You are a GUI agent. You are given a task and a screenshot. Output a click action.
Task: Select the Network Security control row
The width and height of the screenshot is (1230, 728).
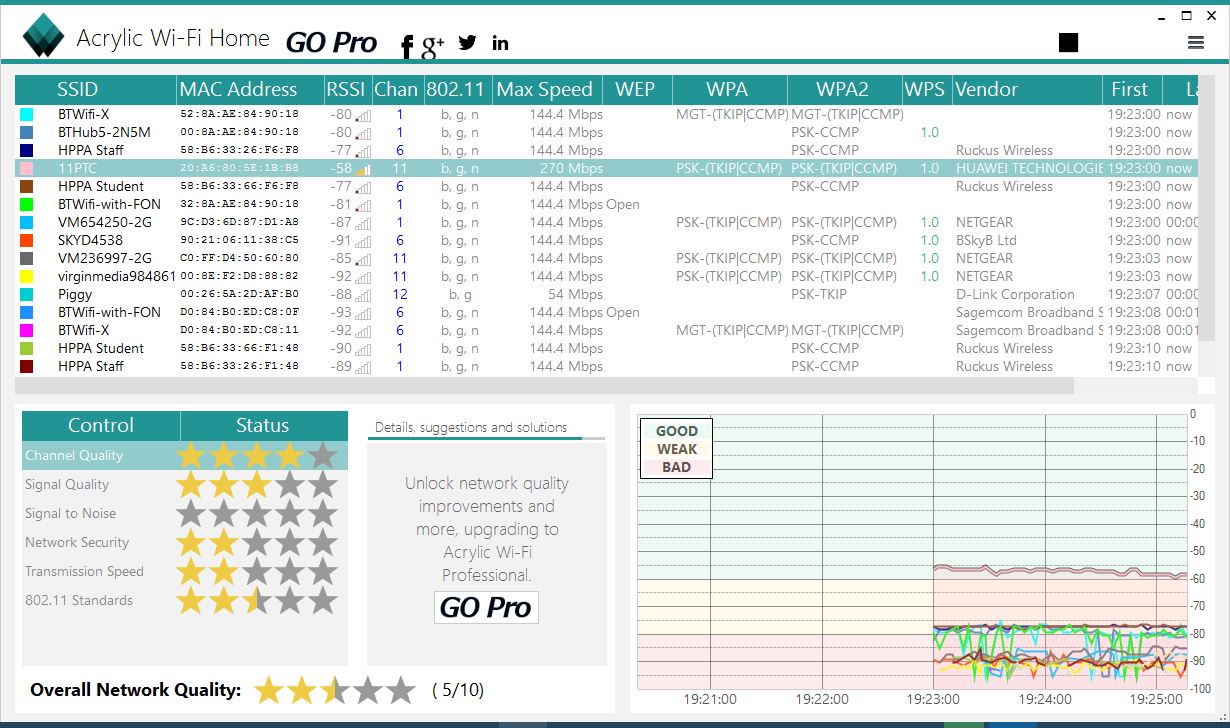tap(184, 543)
